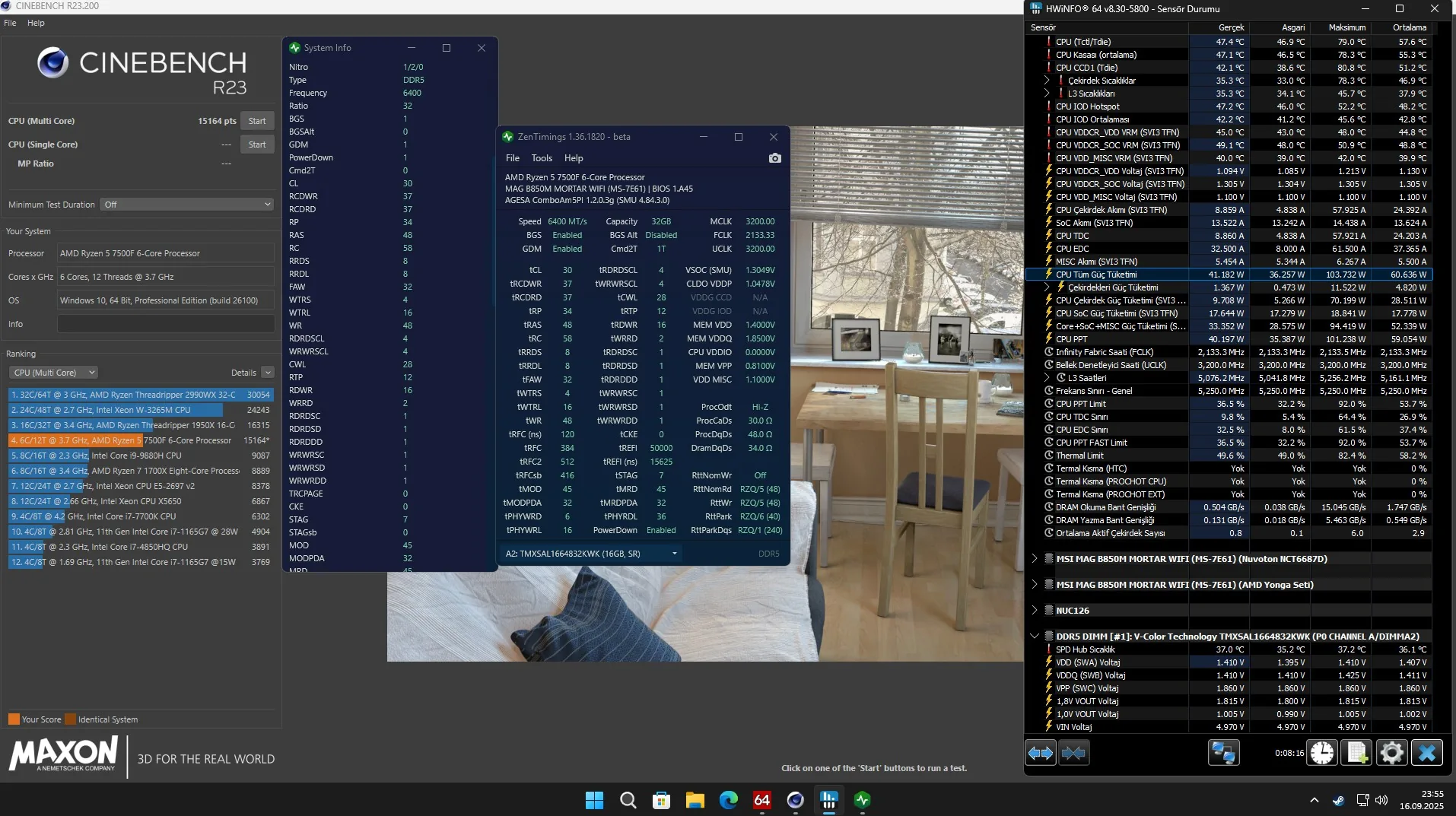Screen dimensions: 1456x816
Task: Switch to HWiNFO on the taskbar
Action: (828, 800)
